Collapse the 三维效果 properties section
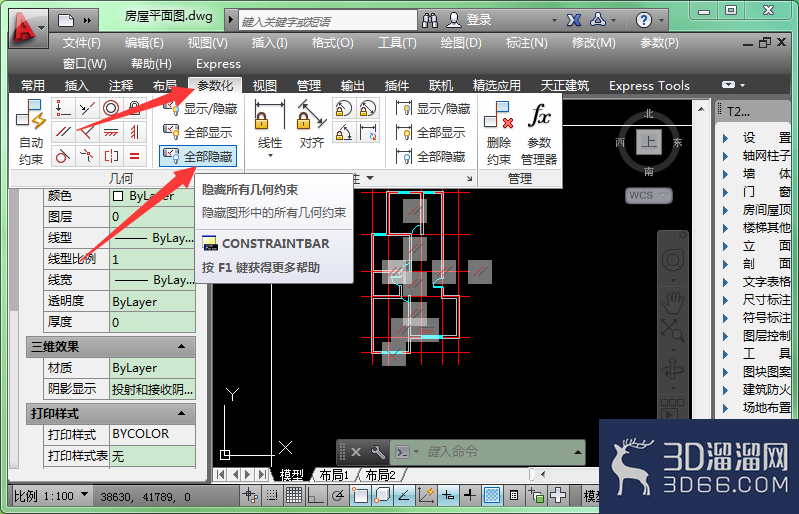The width and height of the screenshot is (799, 514). point(181,346)
